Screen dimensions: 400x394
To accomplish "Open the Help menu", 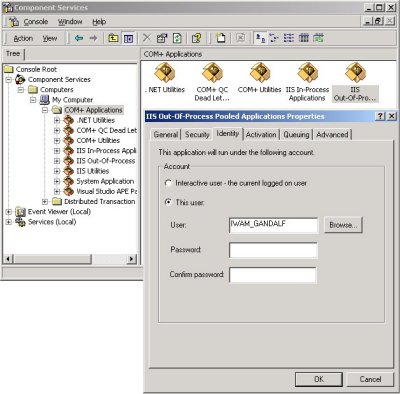I will 99,22.
